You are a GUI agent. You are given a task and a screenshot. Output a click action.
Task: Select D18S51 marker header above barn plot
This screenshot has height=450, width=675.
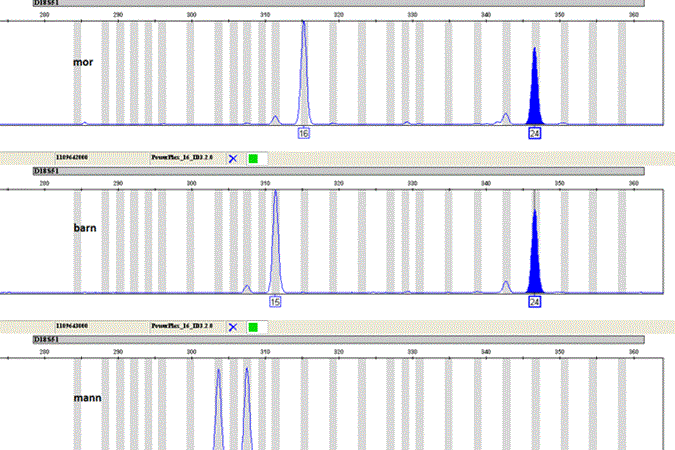pyautogui.click(x=338, y=171)
